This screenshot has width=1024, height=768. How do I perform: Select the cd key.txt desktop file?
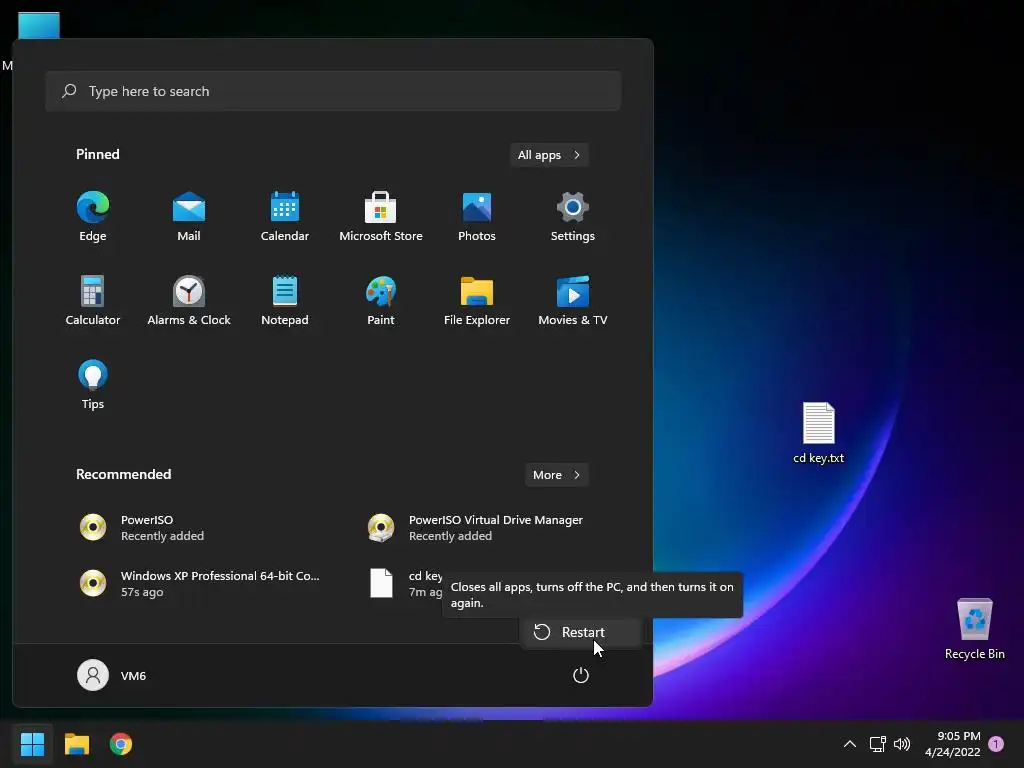click(818, 433)
